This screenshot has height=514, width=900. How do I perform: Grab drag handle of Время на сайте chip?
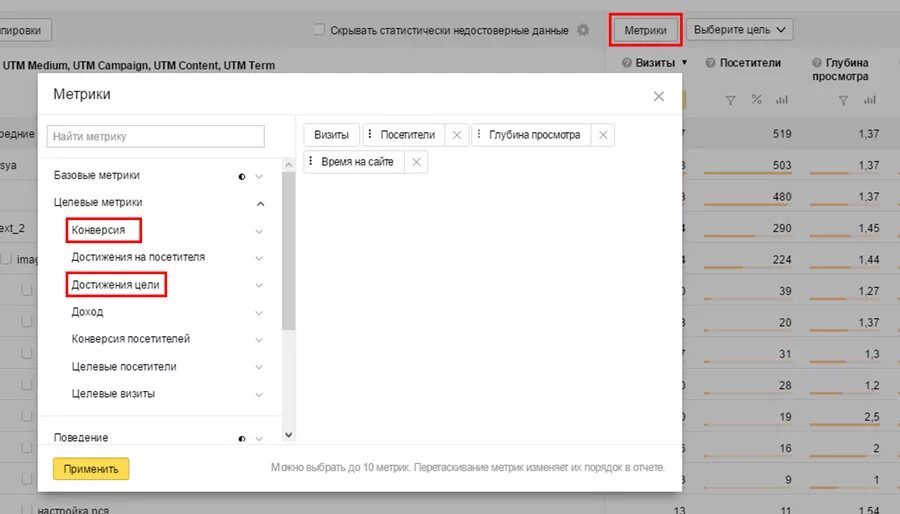311,161
